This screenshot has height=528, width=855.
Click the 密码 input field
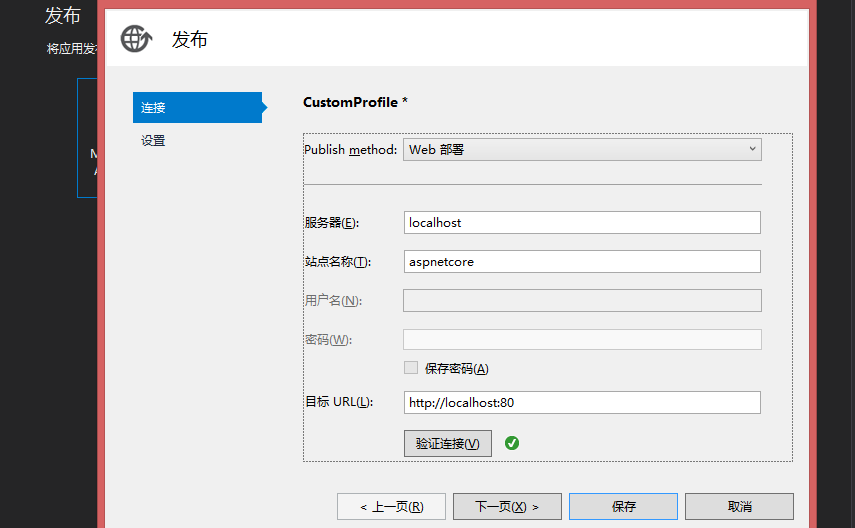pos(582,339)
